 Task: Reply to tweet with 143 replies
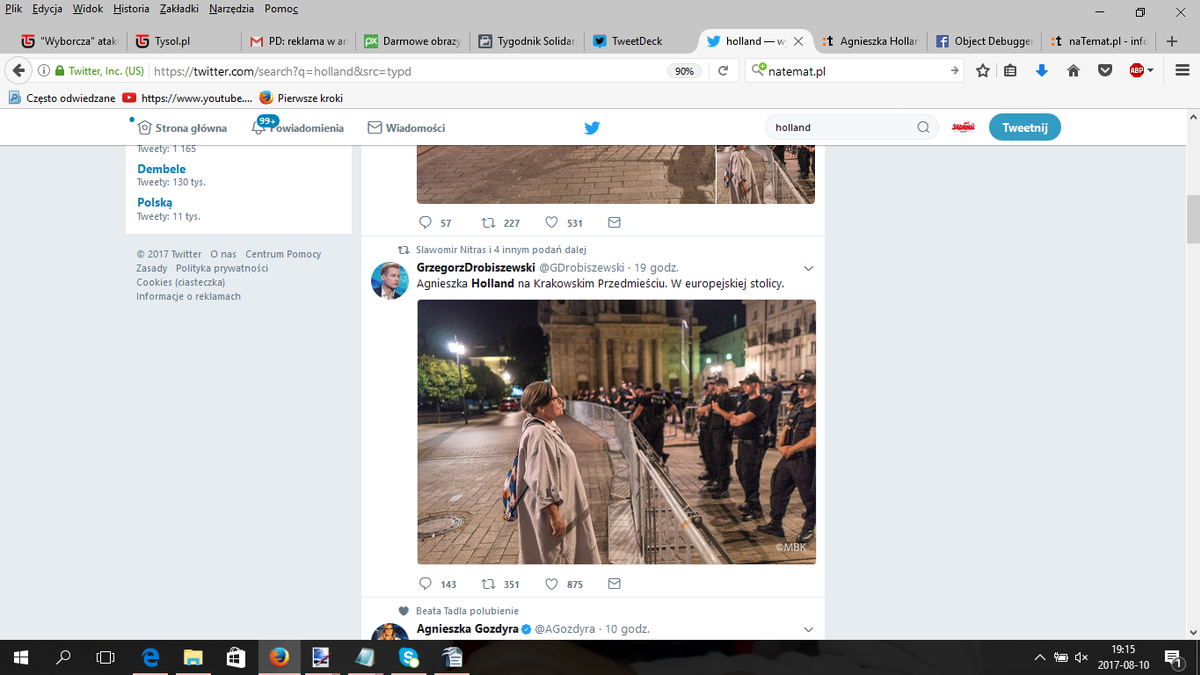click(x=425, y=584)
